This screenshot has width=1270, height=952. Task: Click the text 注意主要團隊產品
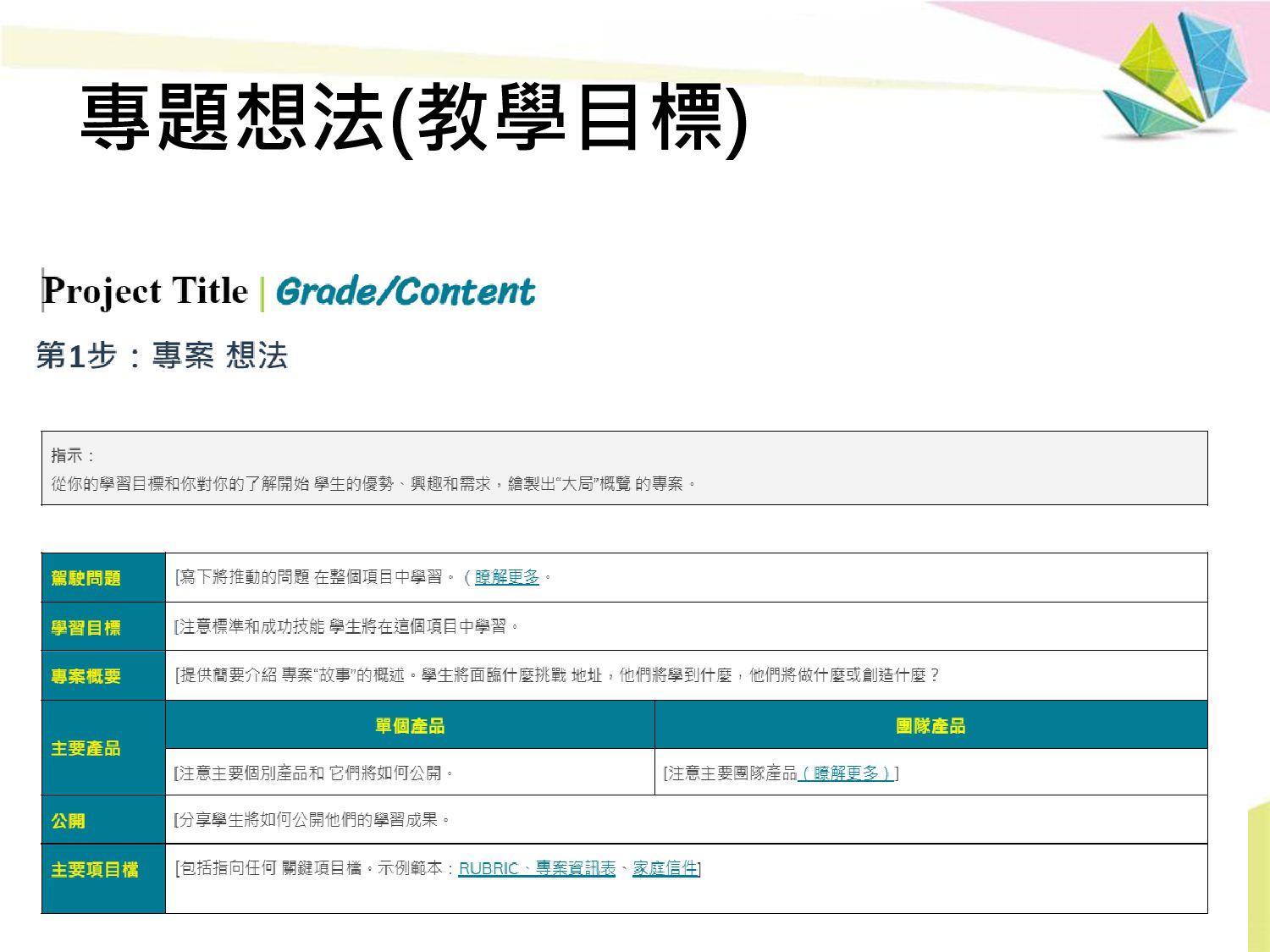click(x=732, y=773)
